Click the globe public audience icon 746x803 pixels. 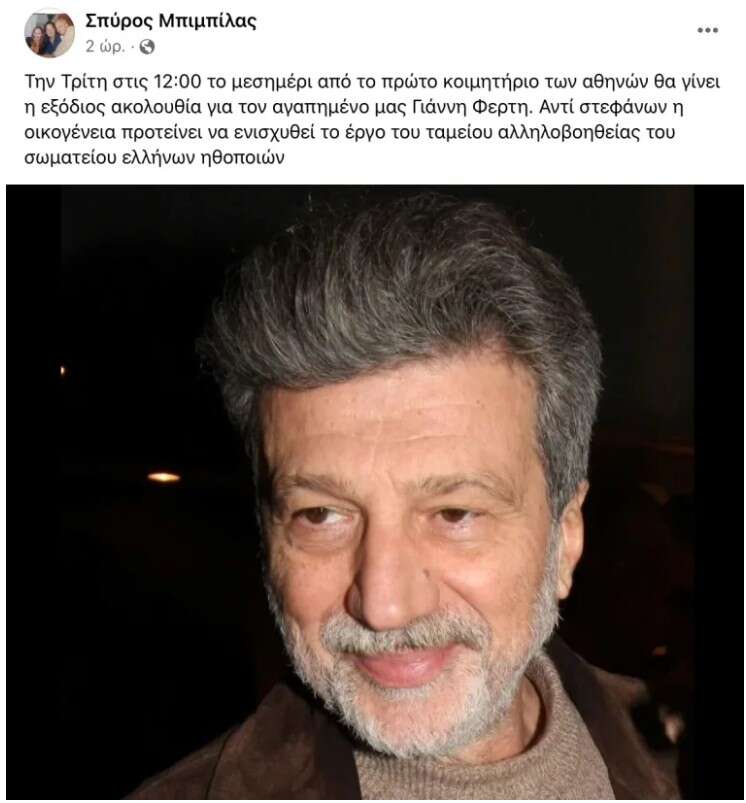click(147, 47)
